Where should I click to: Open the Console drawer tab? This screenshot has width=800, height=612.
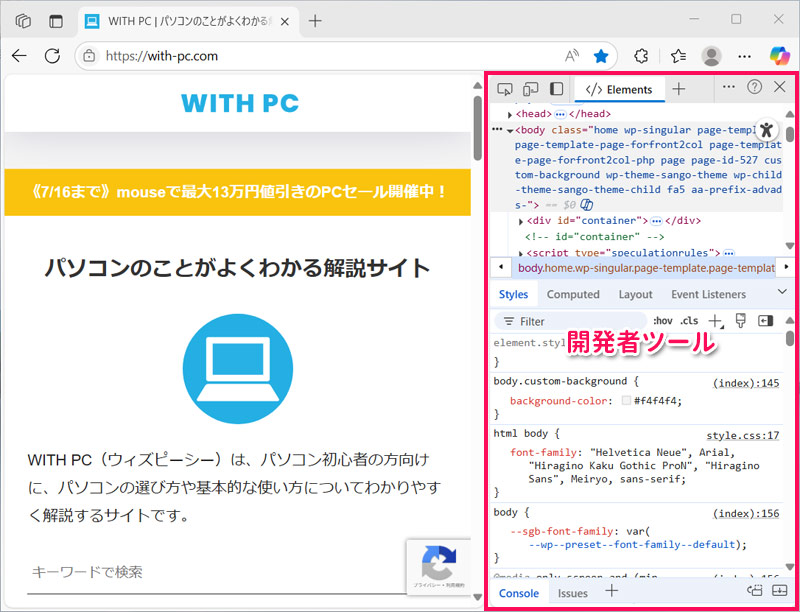click(519, 593)
